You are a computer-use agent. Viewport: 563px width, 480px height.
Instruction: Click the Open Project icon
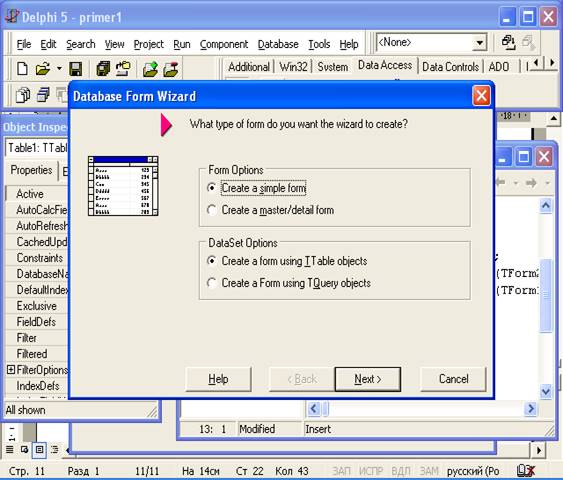pyautogui.click(x=123, y=68)
